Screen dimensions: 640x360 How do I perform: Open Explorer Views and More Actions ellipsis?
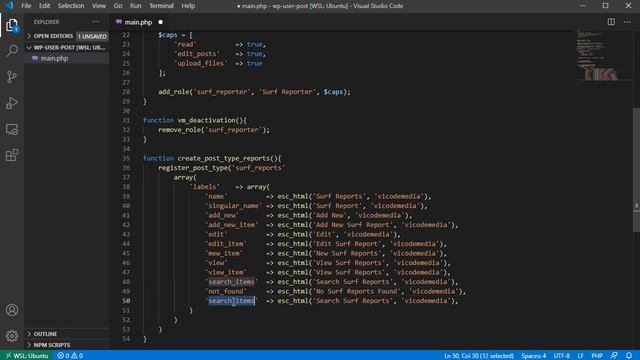click(96, 22)
